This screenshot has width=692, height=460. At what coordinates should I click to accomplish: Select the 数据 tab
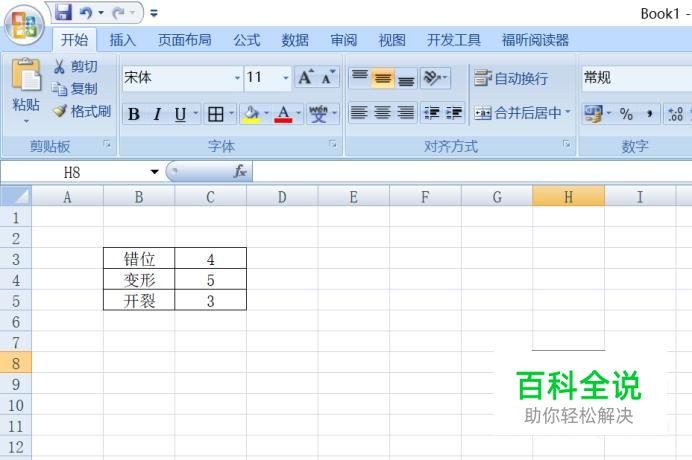(295, 40)
